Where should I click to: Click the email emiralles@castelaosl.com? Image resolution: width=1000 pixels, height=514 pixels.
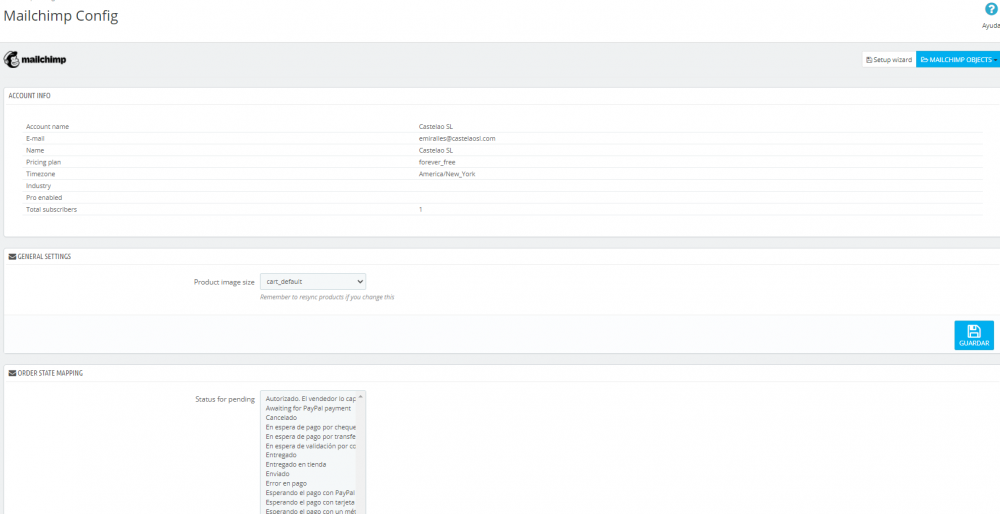457,138
